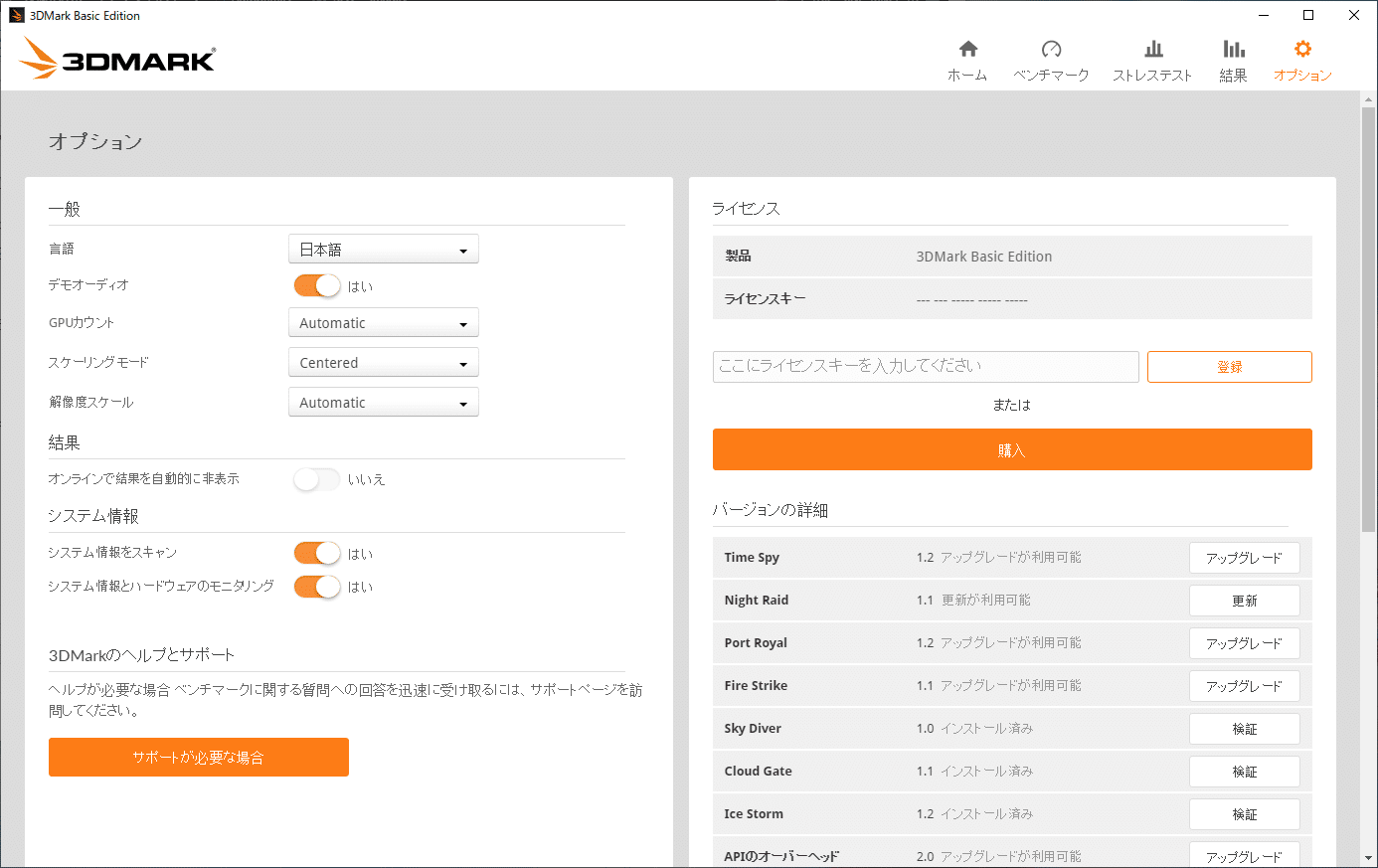Open the Results (結果) bar chart icon
The height and width of the screenshot is (868, 1378).
(x=1234, y=49)
